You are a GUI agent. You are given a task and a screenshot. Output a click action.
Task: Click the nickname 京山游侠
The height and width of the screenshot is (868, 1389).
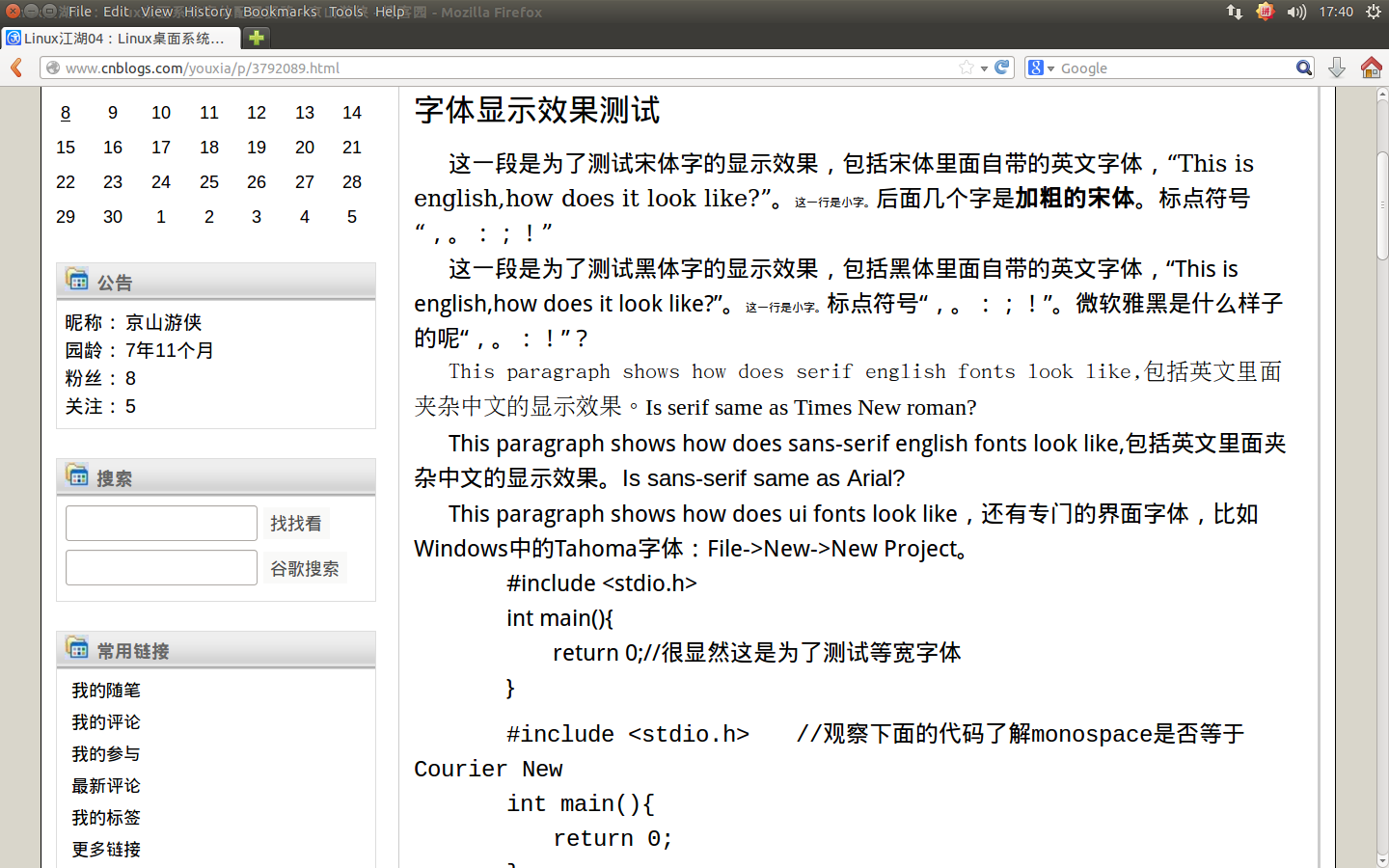tap(164, 322)
